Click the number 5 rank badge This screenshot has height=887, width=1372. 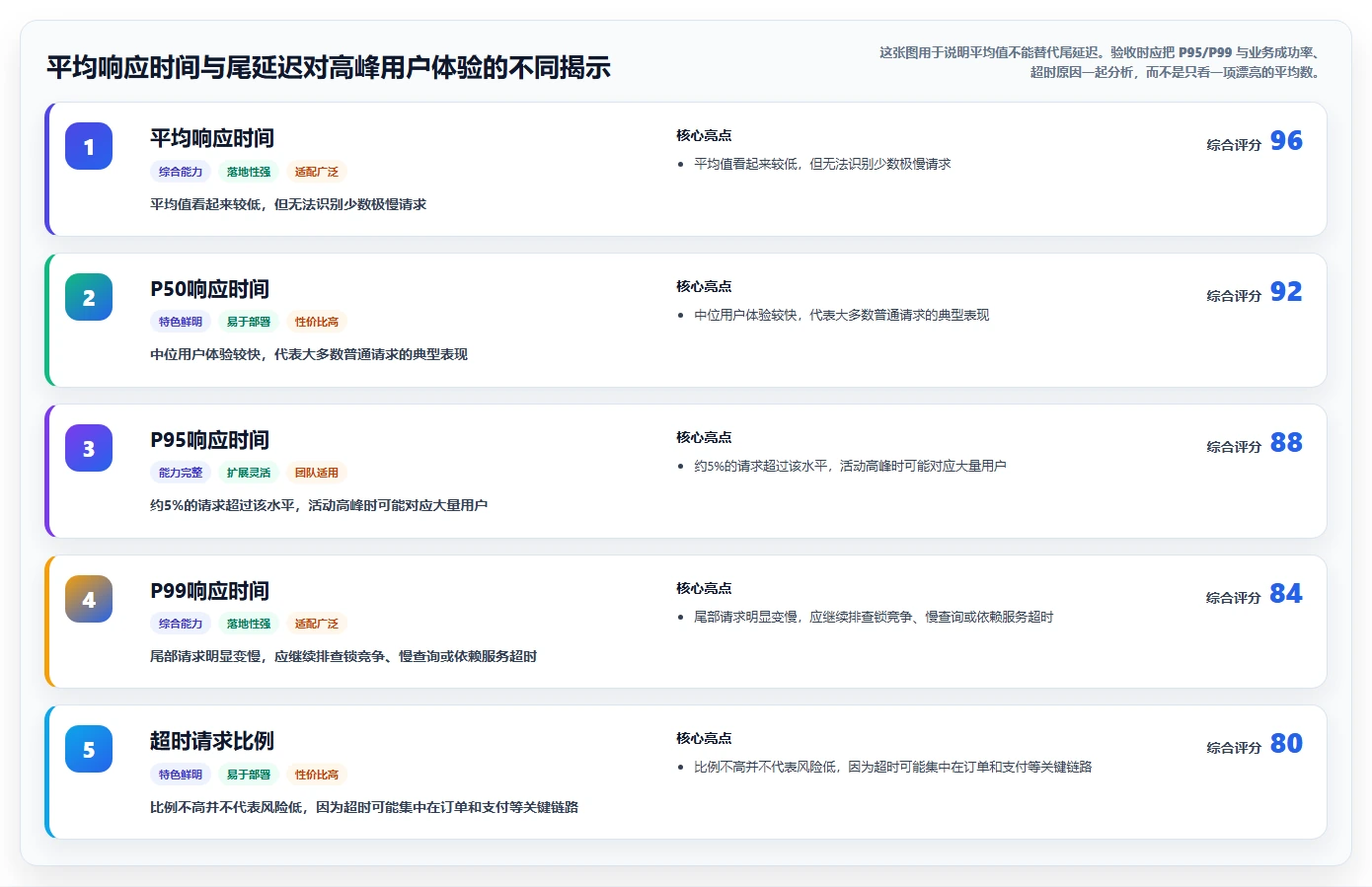click(x=89, y=750)
